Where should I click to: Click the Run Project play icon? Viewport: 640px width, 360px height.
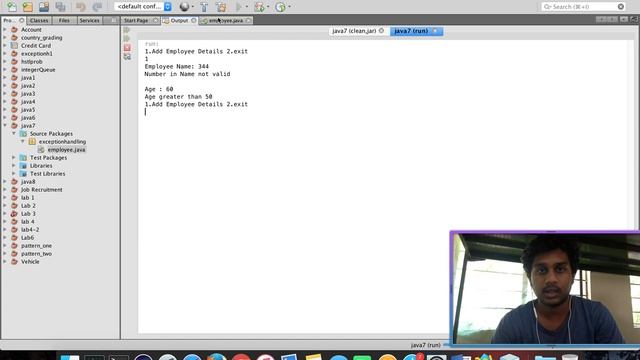239,7
